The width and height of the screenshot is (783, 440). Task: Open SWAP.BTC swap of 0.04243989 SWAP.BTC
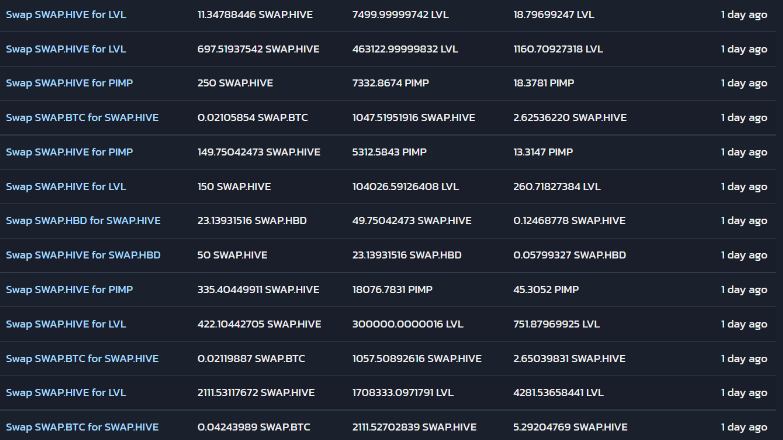pyautogui.click(x=82, y=427)
